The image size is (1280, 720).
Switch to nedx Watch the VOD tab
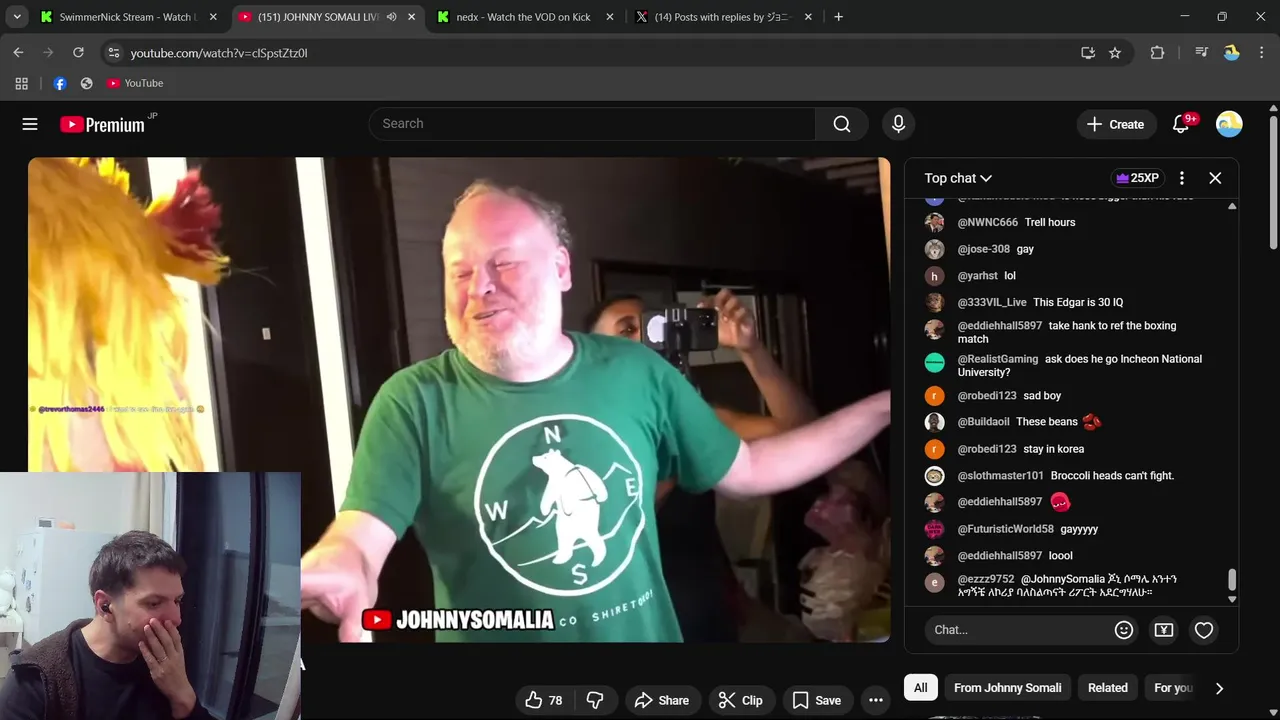(523, 17)
